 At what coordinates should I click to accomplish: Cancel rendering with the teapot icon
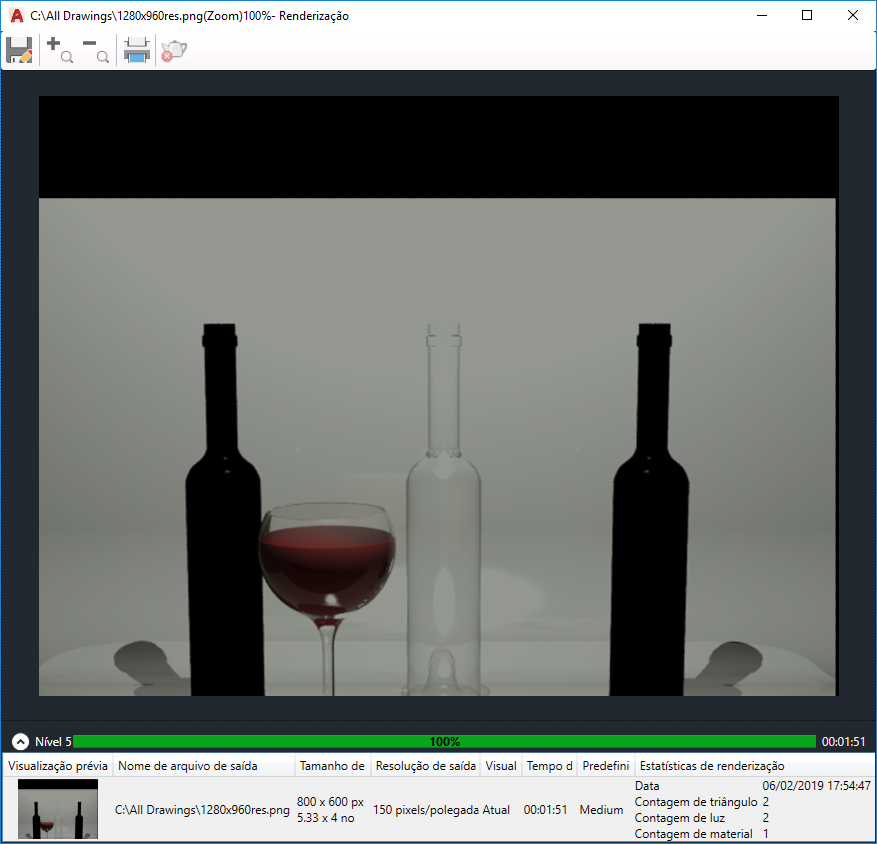click(x=174, y=50)
